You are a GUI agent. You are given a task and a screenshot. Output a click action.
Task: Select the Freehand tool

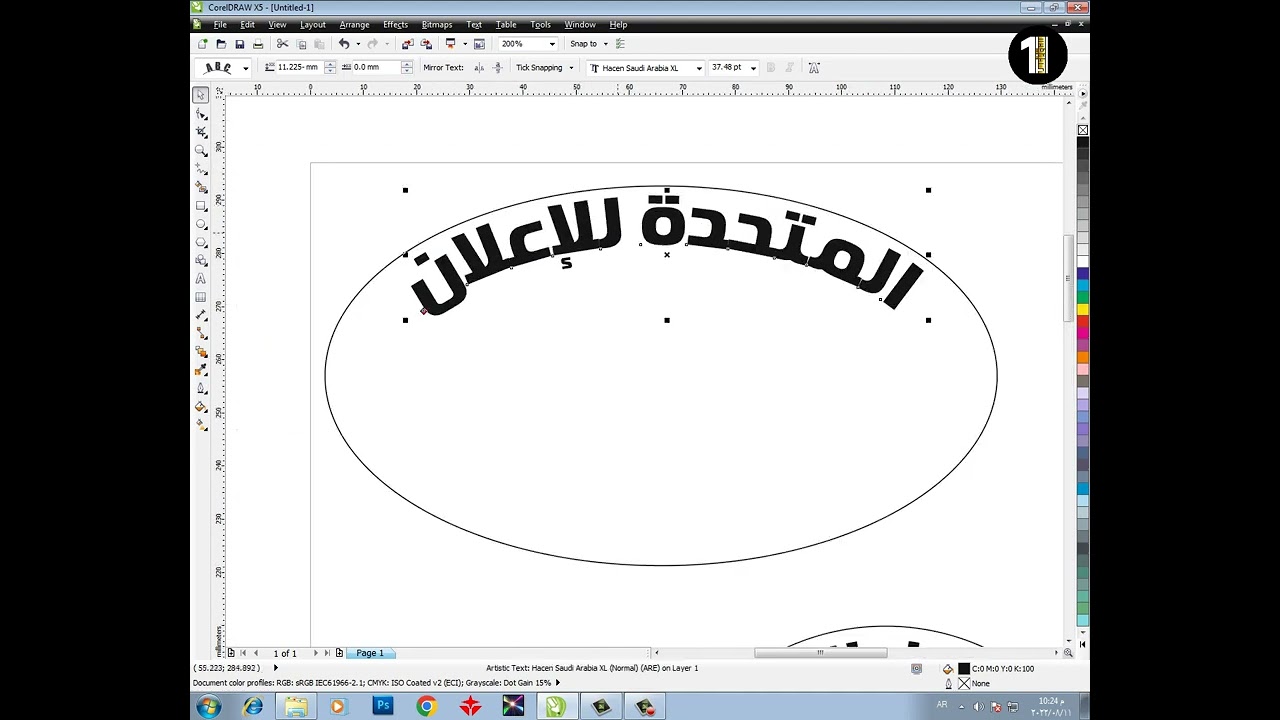[201, 168]
